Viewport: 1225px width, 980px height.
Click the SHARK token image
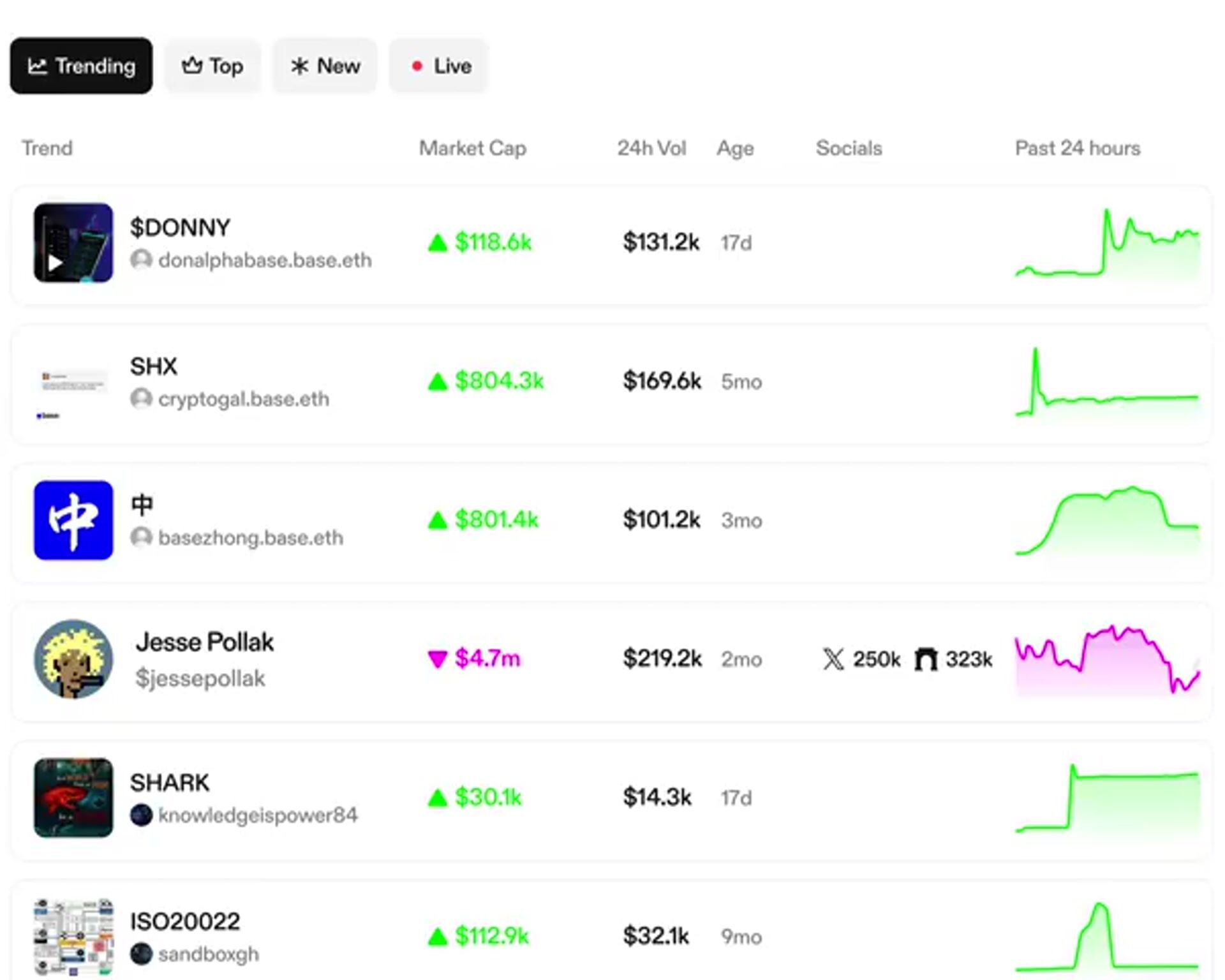pos(73,798)
